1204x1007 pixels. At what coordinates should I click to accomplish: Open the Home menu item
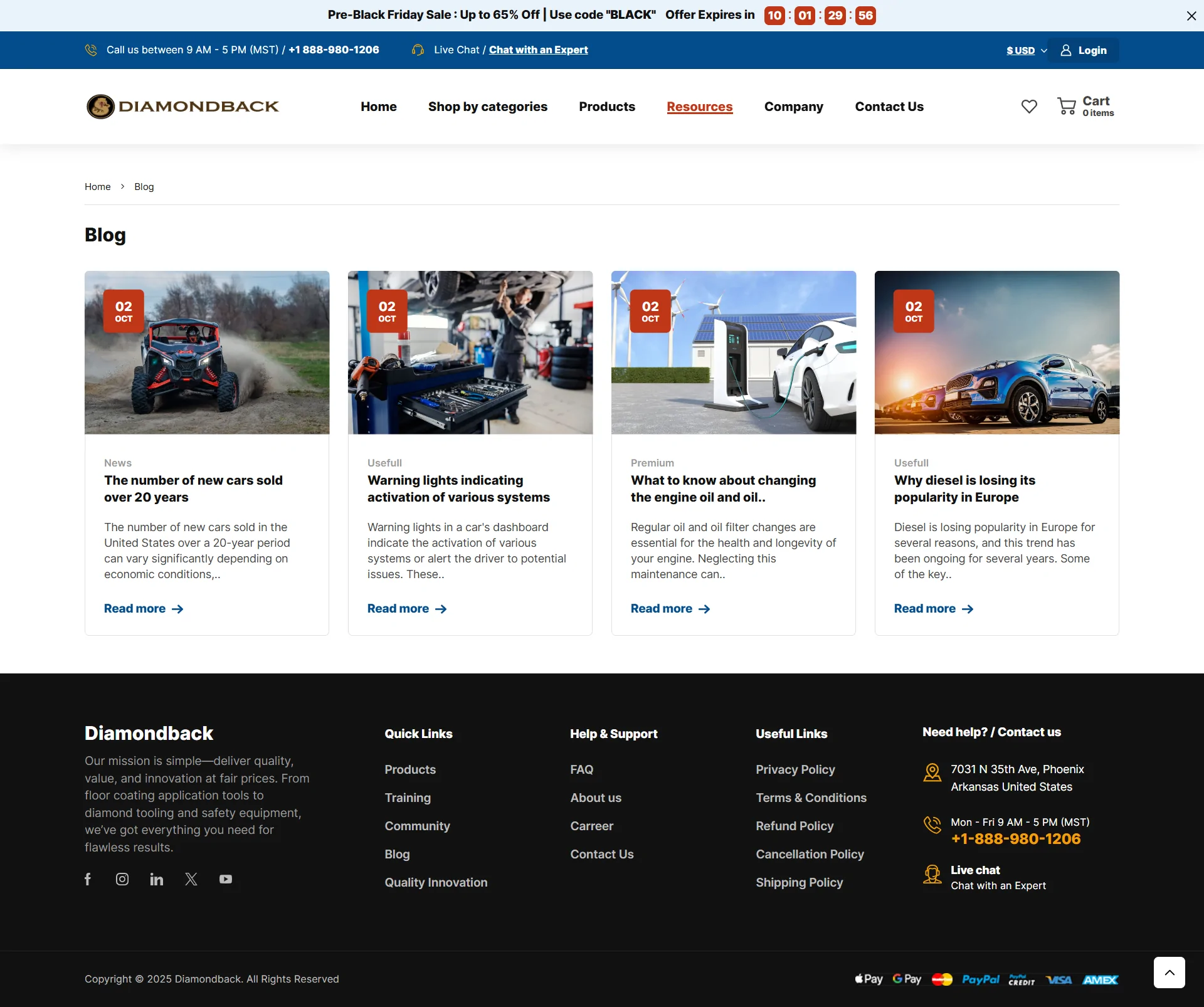(379, 107)
